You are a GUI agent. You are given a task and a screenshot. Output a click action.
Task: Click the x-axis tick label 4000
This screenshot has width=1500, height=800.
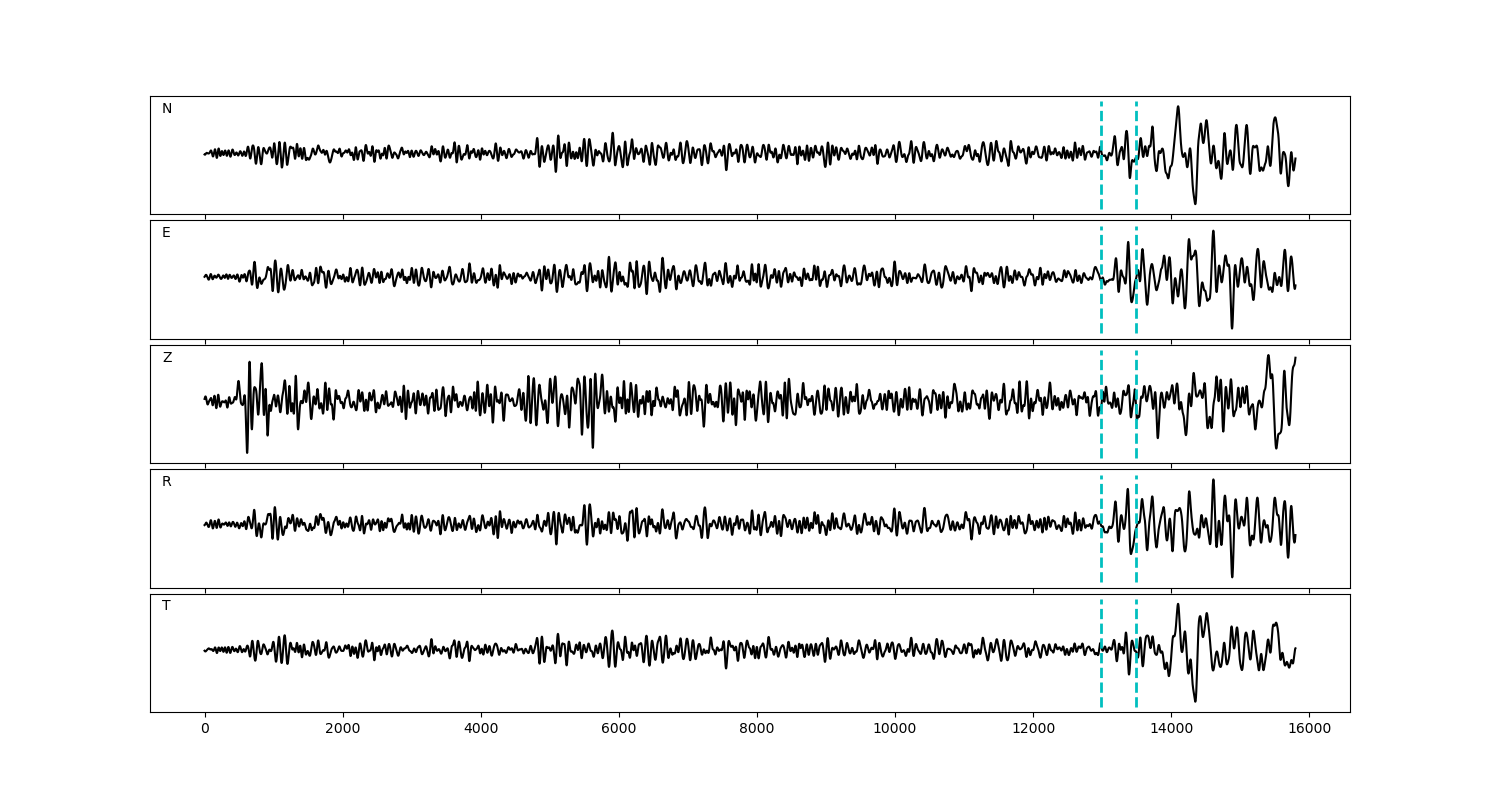pos(481,729)
